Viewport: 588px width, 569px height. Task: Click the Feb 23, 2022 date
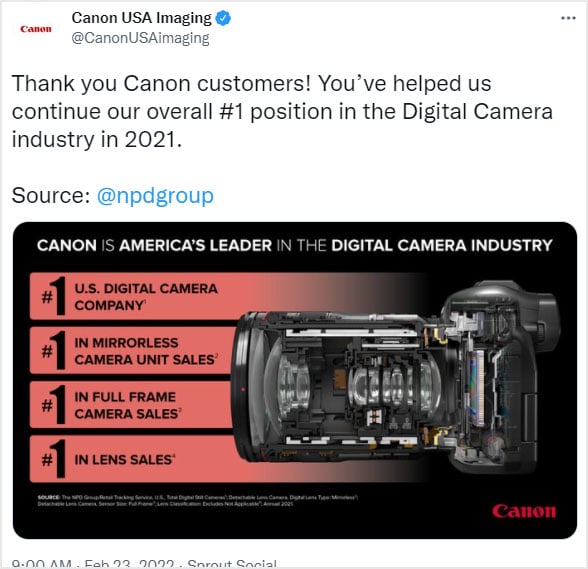point(129,563)
